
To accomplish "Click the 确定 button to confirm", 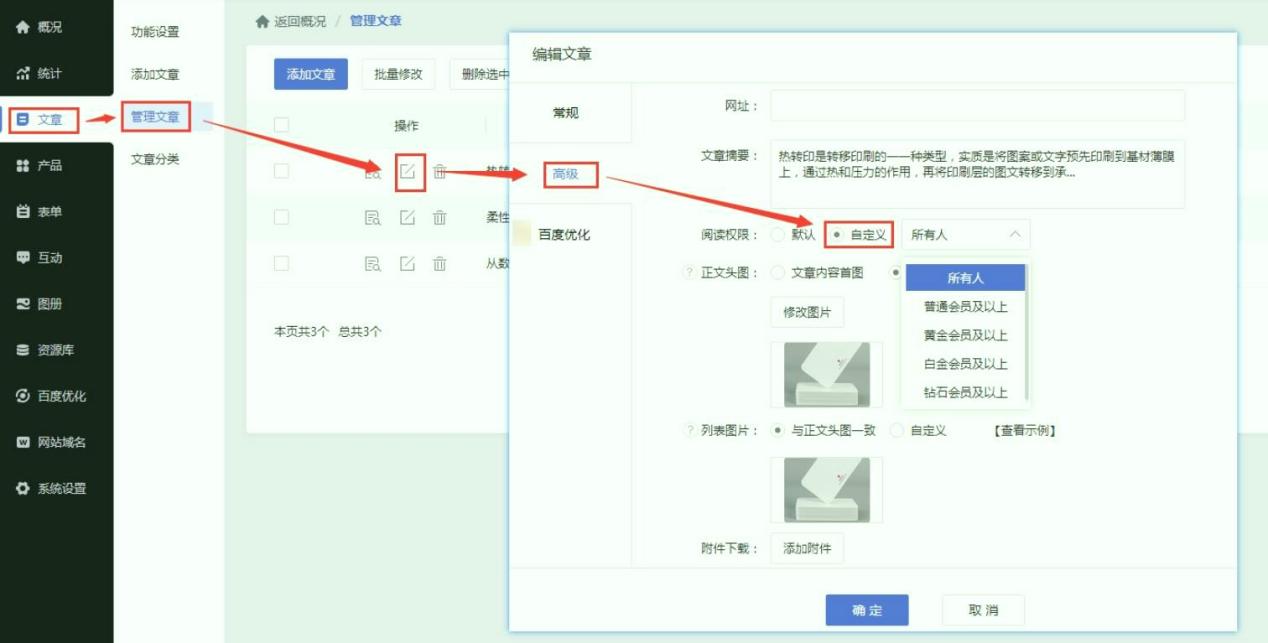I will (867, 609).
